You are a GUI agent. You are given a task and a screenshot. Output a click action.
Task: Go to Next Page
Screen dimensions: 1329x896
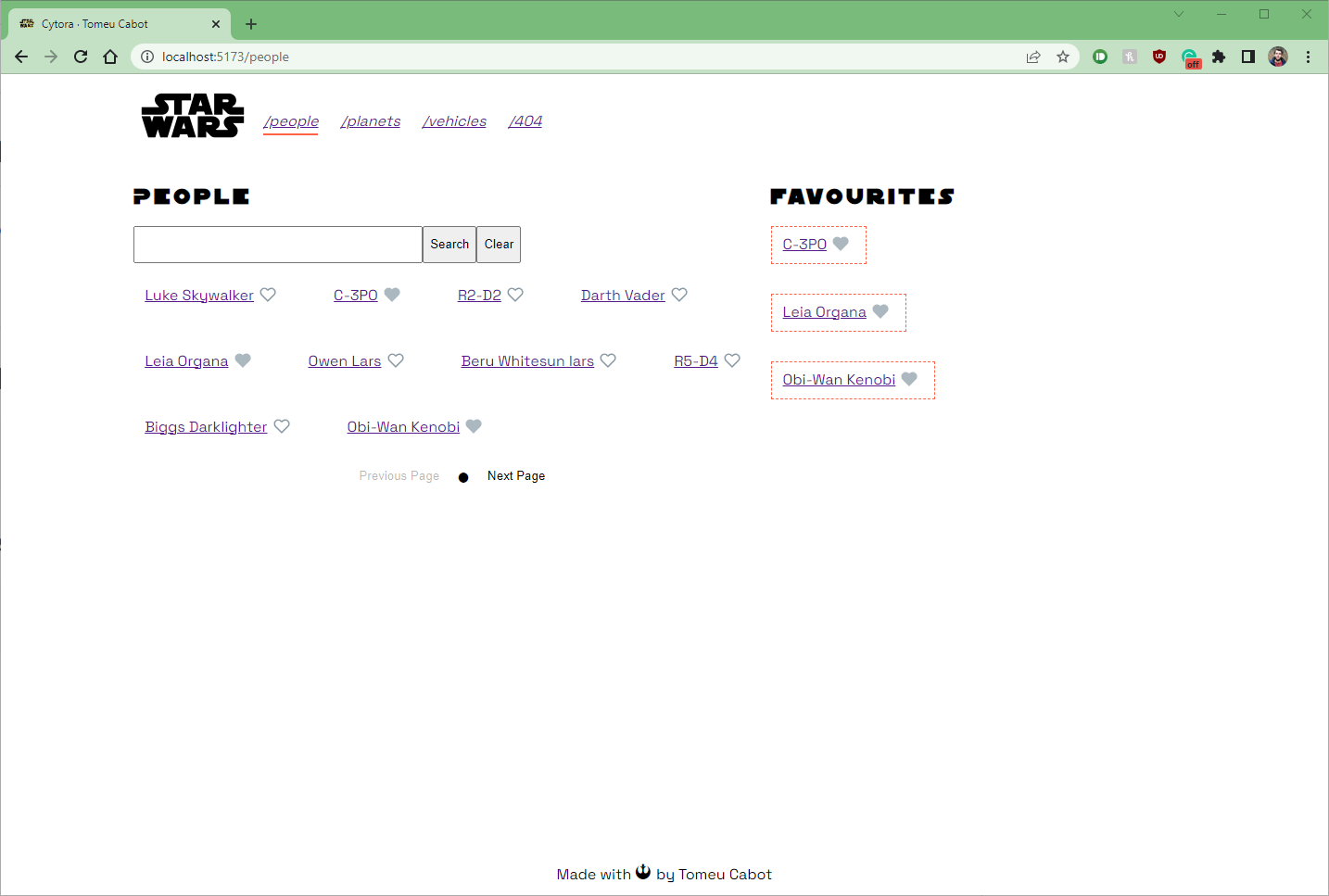[x=516, y=476]
